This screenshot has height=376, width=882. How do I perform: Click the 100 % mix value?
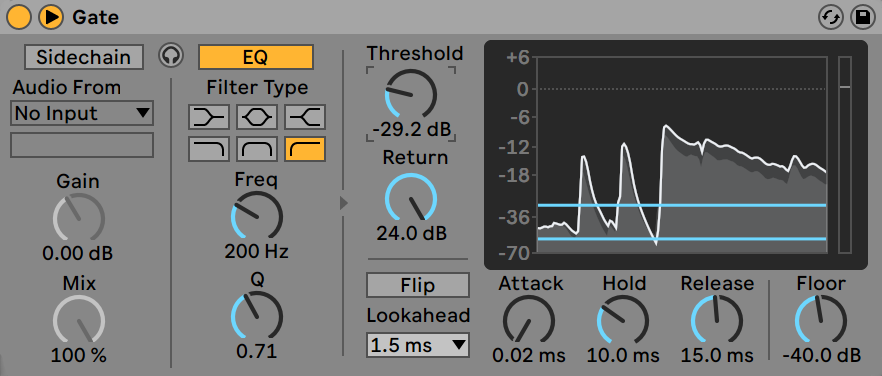[78, 356]
